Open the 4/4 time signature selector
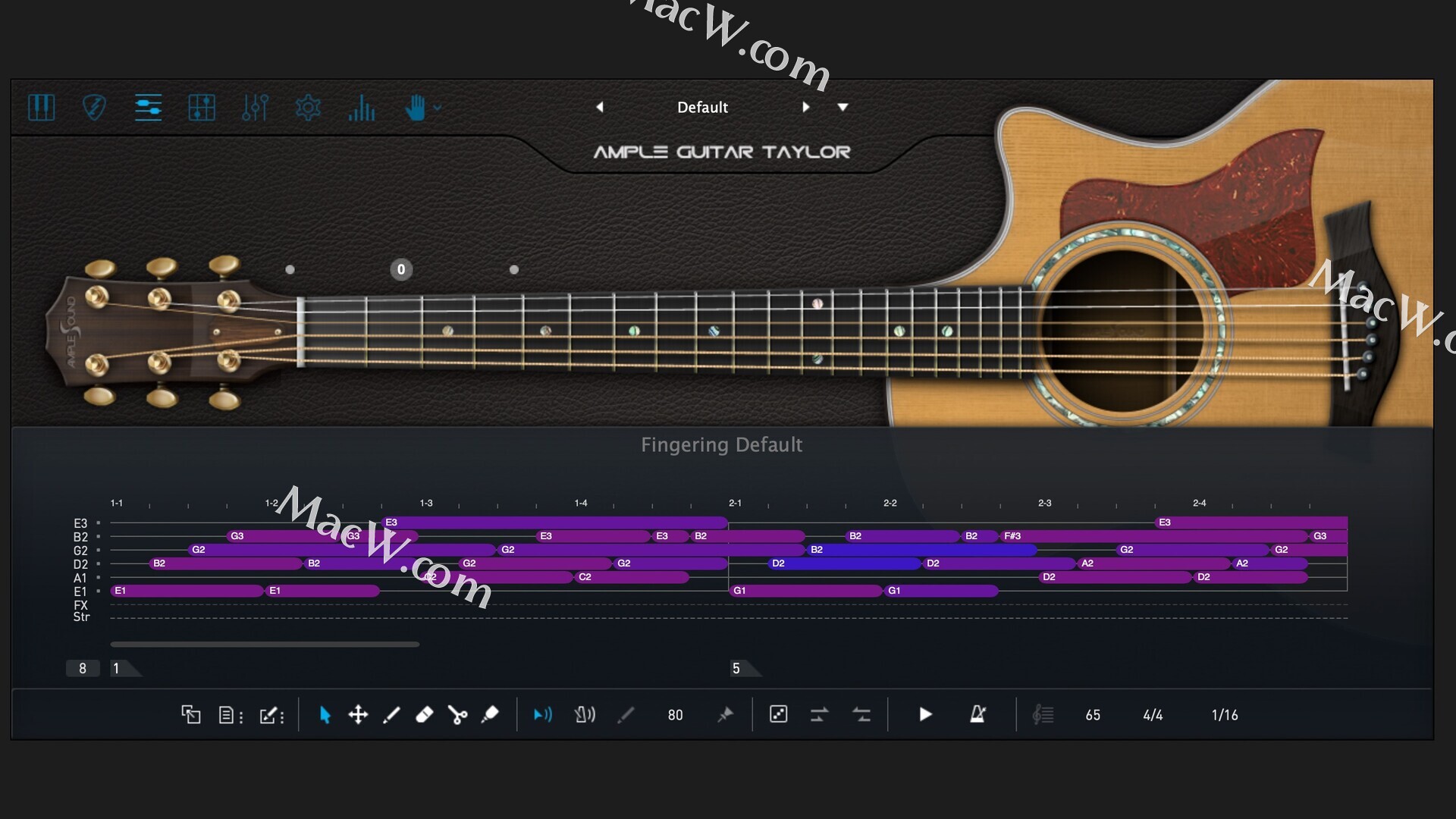Screen dimensions: 1456x819 pyautogui.click(x=1153, y=715)
